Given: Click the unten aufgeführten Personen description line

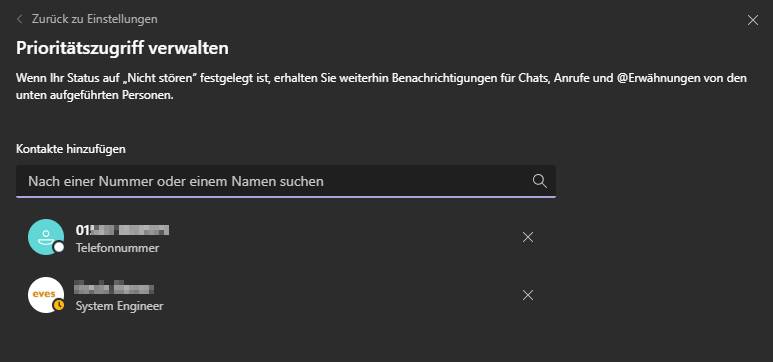Looking at the screenshot, I should [x=95, y=96].
